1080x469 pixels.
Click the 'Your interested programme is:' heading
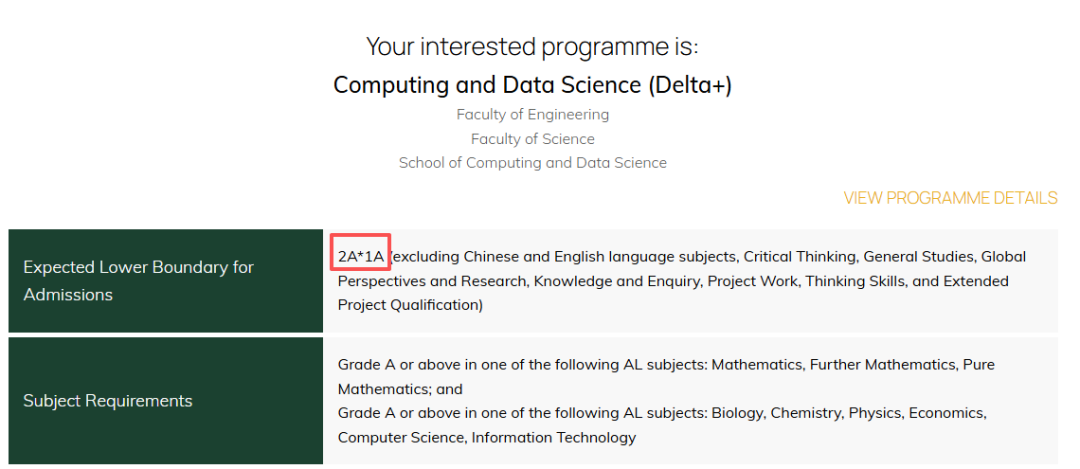[532, 46]
